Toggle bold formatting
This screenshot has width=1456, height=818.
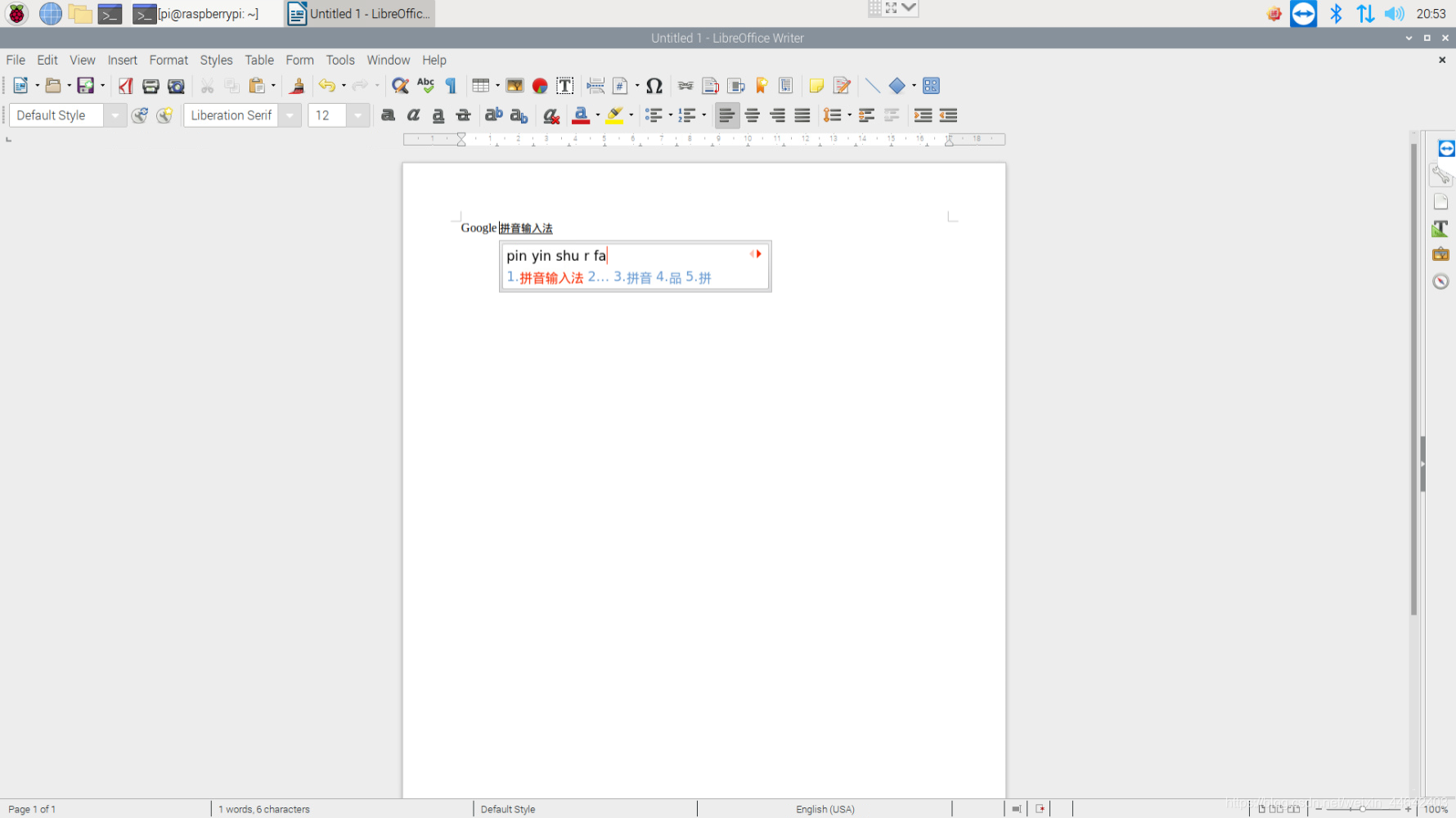coord(389,115)
